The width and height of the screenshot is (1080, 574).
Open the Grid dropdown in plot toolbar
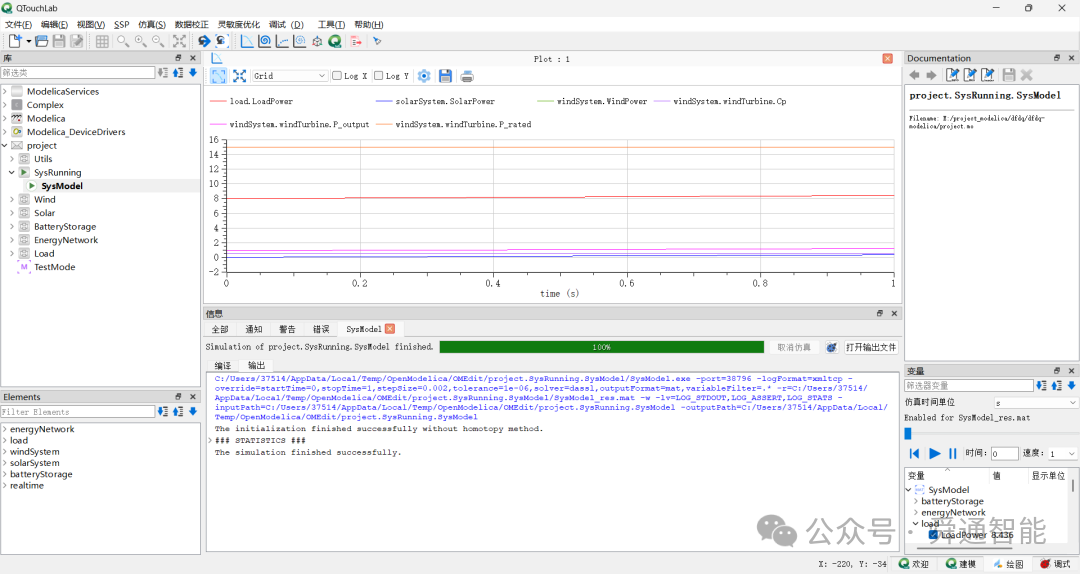(289, 76)
